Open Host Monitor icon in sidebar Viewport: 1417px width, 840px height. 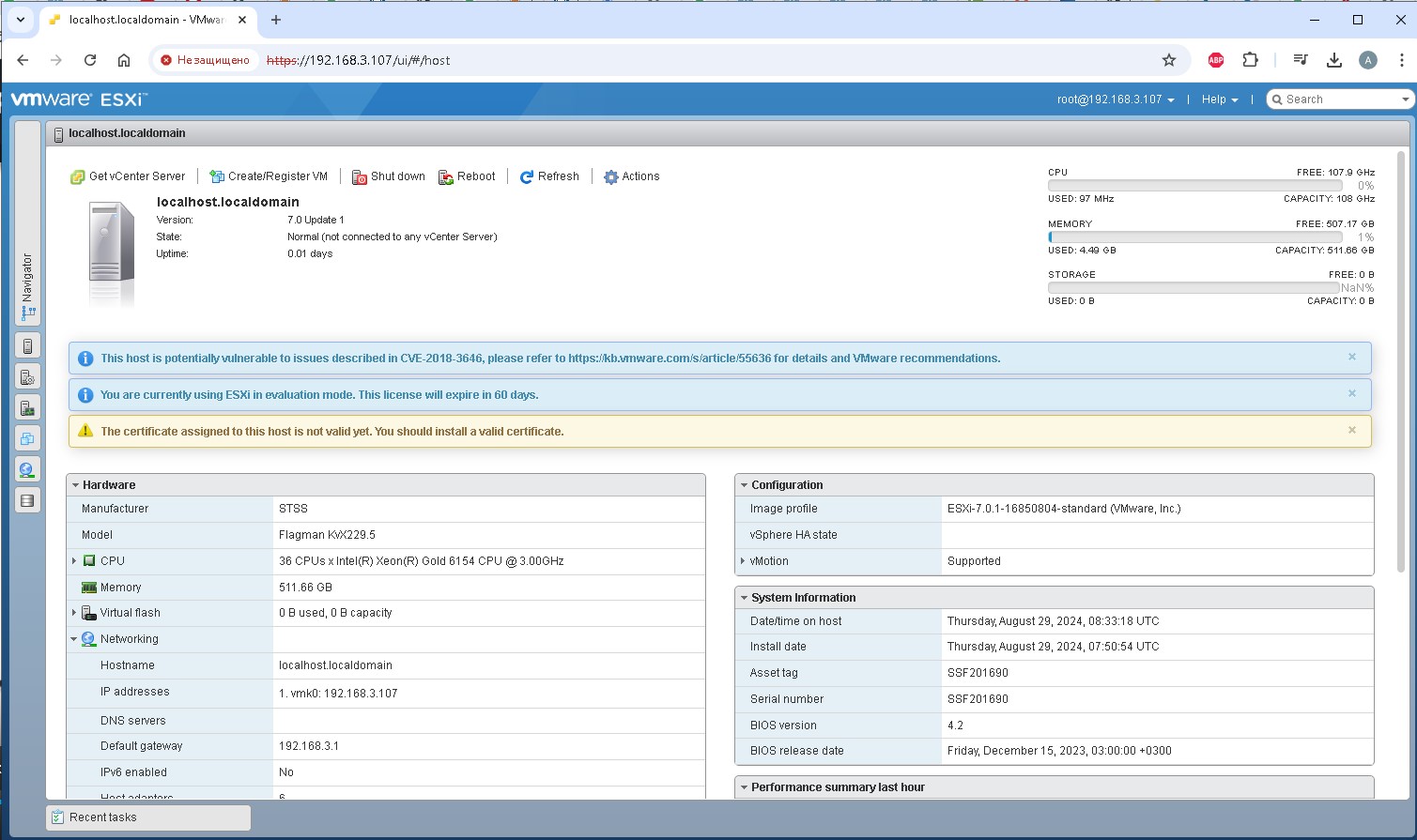click(27, 408)
